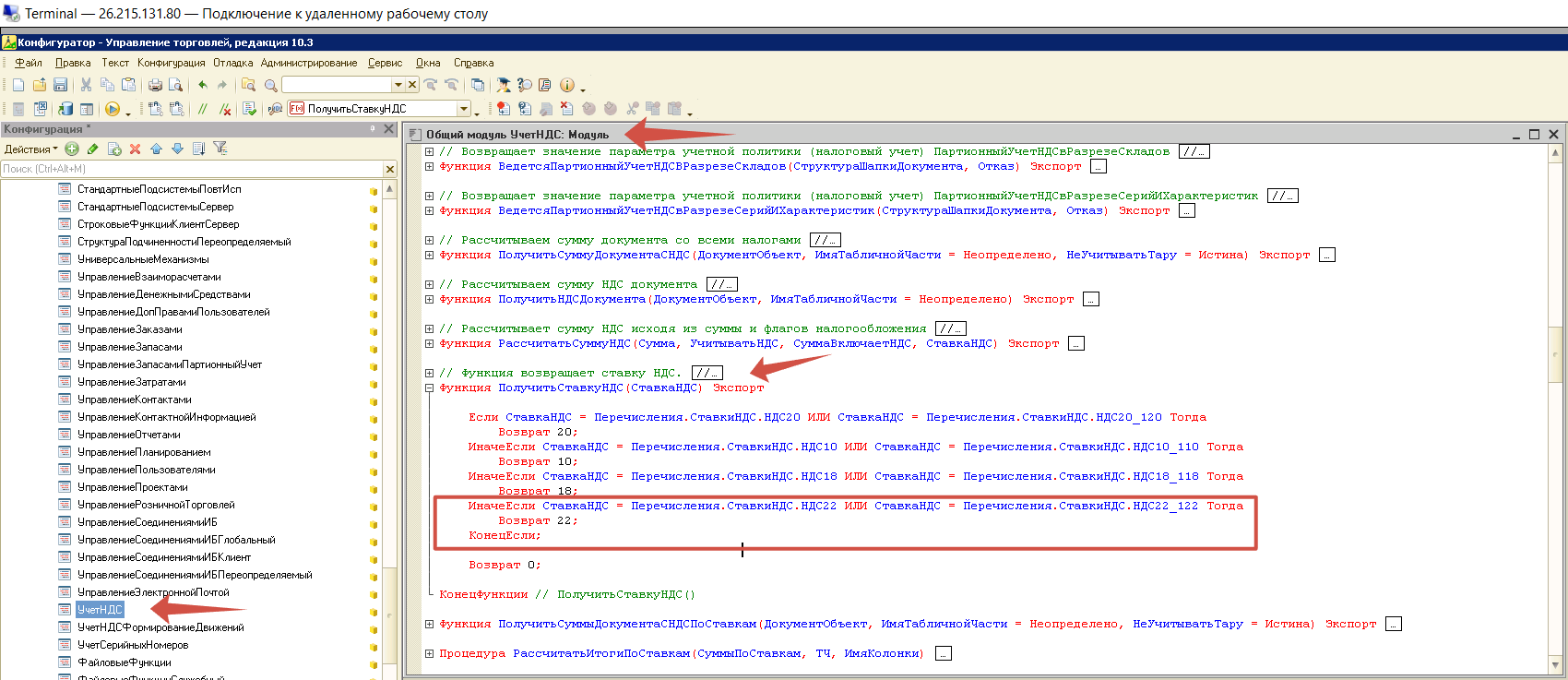This screenshot has width=1568, height=680.
Task: Click the green plus Add icon
Action: pyautogui.click(x=72, y=149)
